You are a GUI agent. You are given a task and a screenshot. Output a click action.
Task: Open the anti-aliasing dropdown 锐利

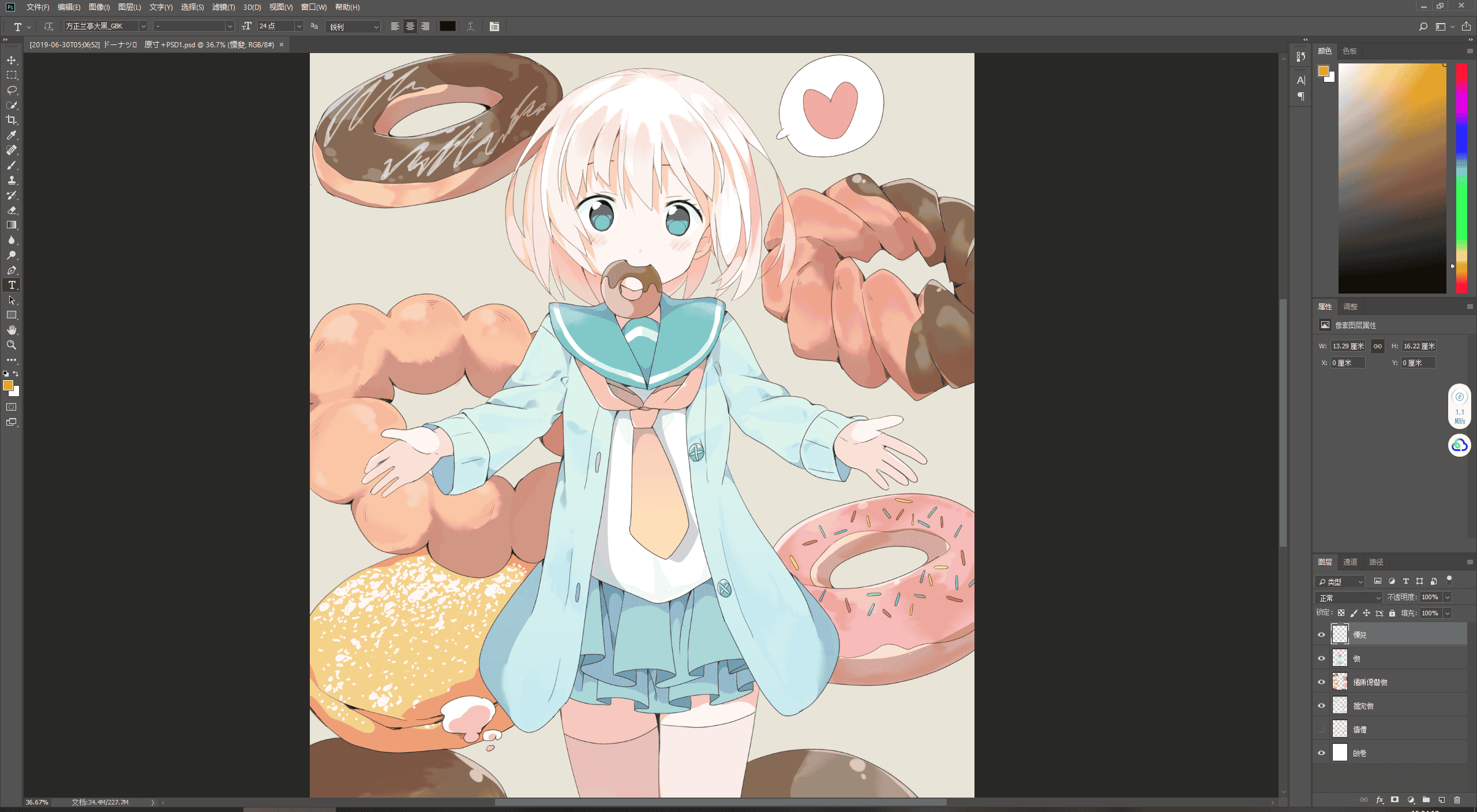pos(353,27)
